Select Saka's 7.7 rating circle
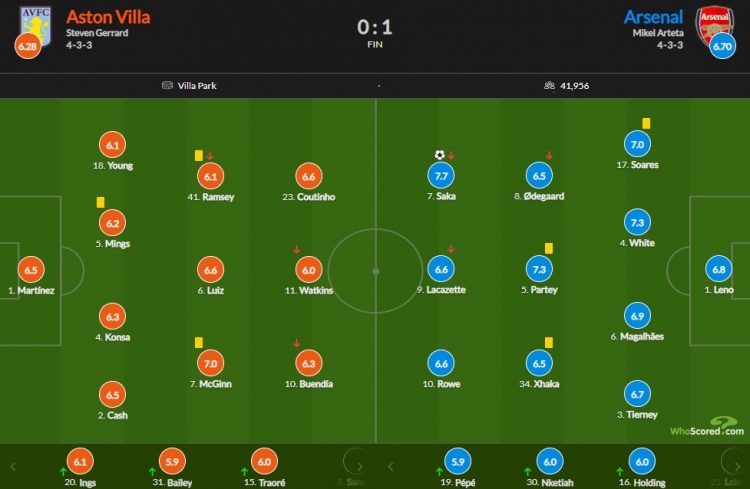Viewport: 750px width, 489px height. (x=441, y=176)
